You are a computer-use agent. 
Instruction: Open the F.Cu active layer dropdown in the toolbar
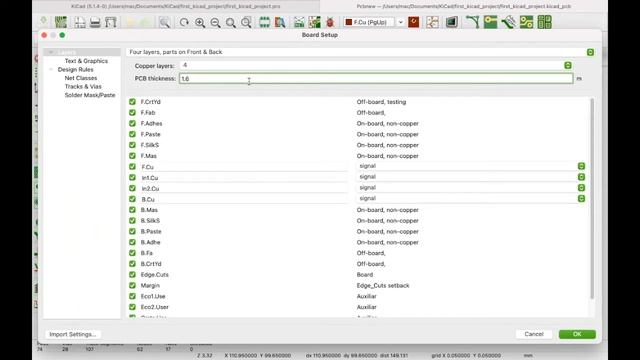point(400,22)
